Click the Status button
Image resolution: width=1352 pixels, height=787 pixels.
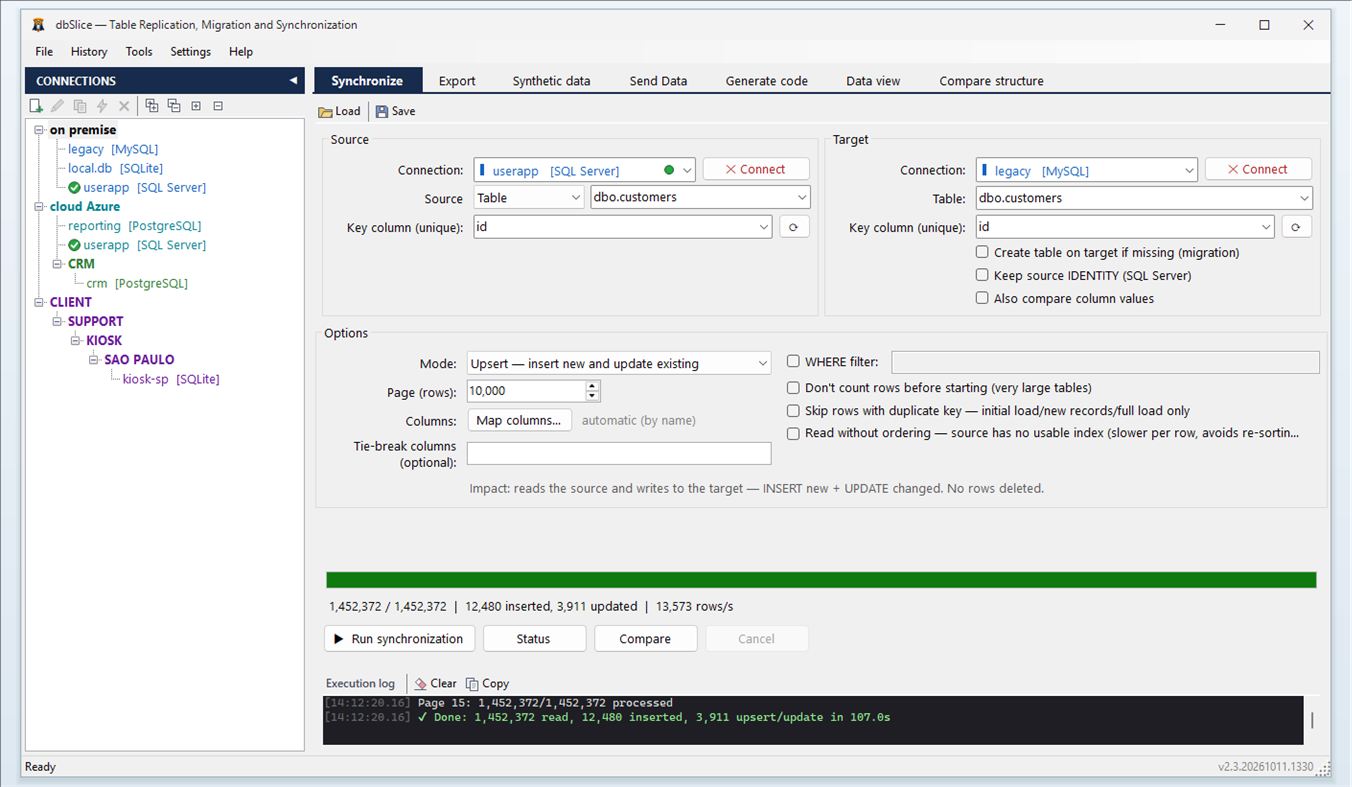534,639
